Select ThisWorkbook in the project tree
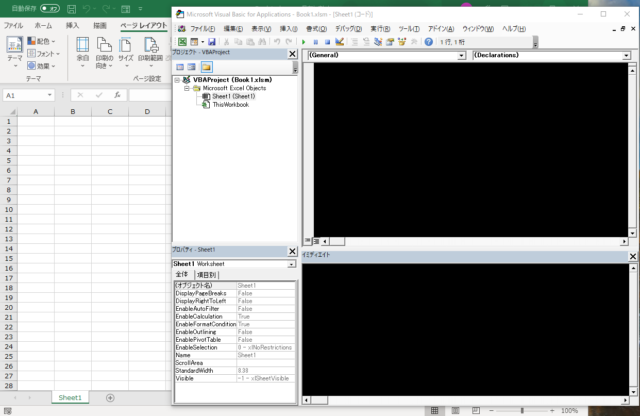This screenshot has width=640, height=416. (x=230, y=104)
